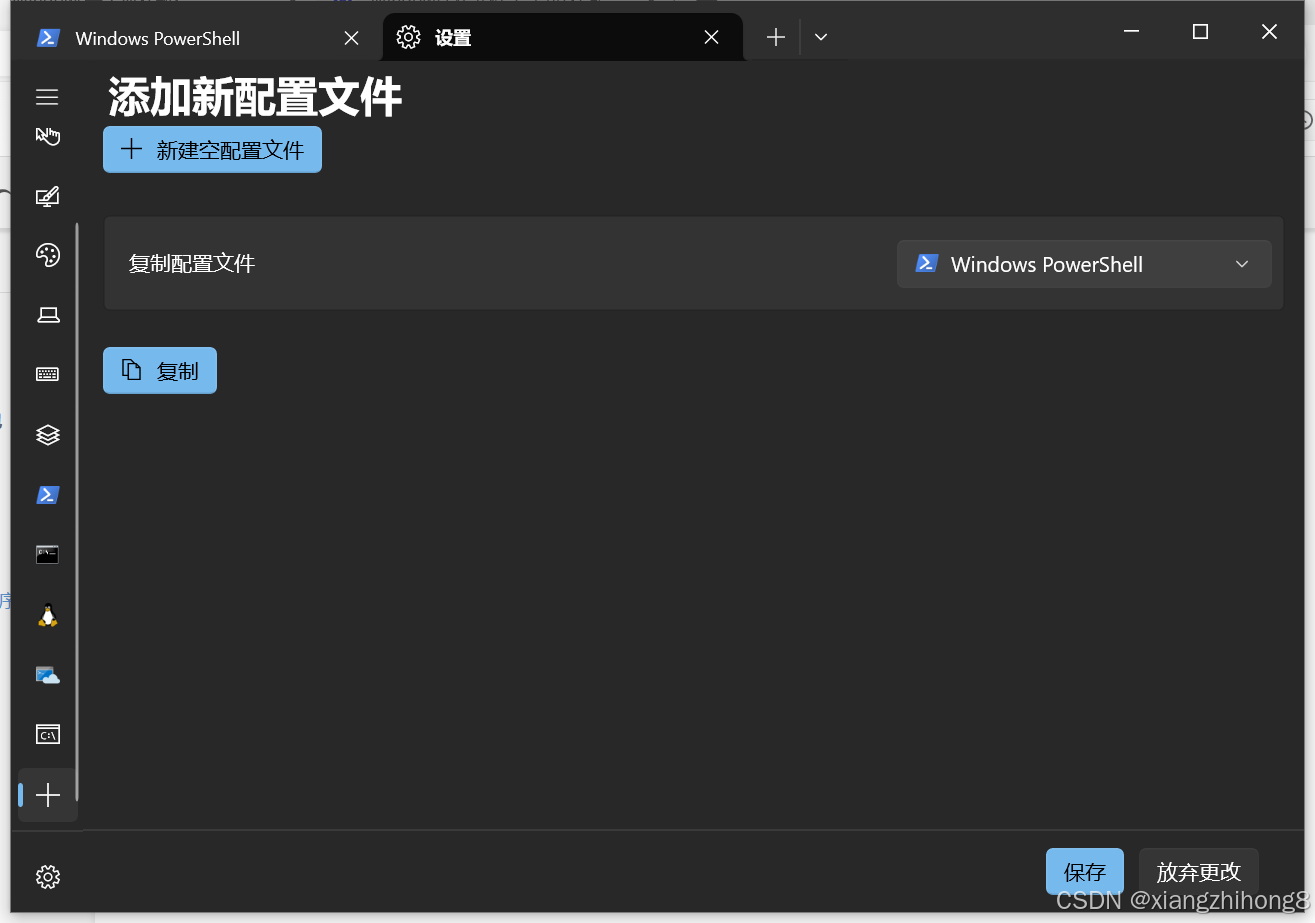The image size is (1315, 923).
Task: Switch to the 设置 tab
Action: pyautogui.click(x=563, y=38)
